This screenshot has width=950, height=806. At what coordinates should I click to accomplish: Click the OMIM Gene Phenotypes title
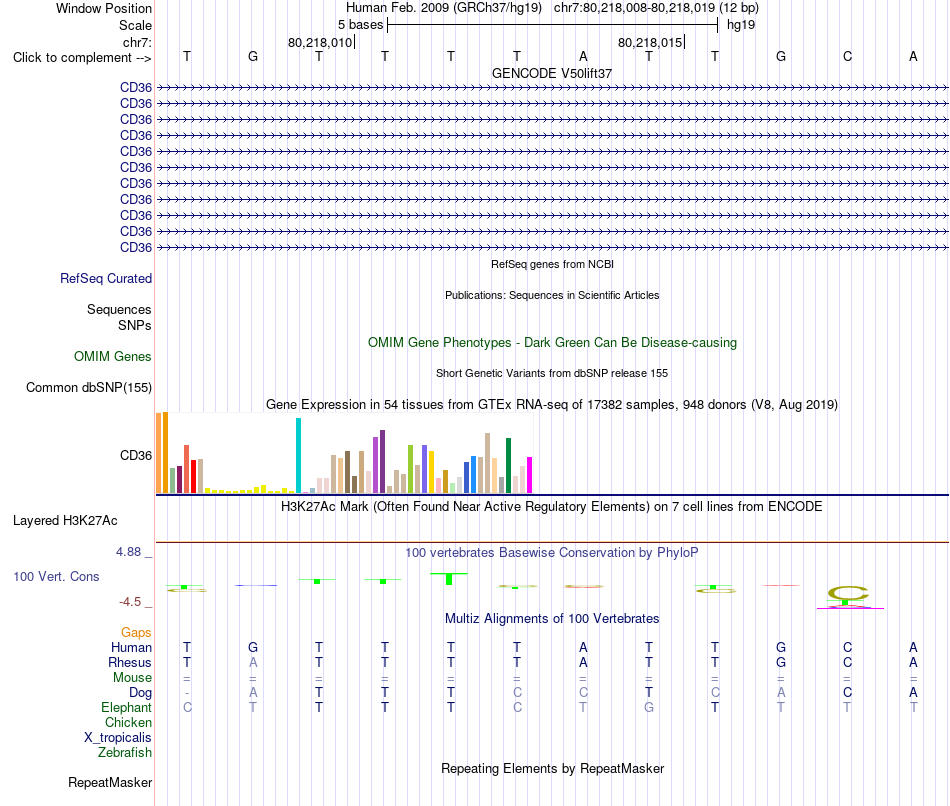[x=553, y=342]
